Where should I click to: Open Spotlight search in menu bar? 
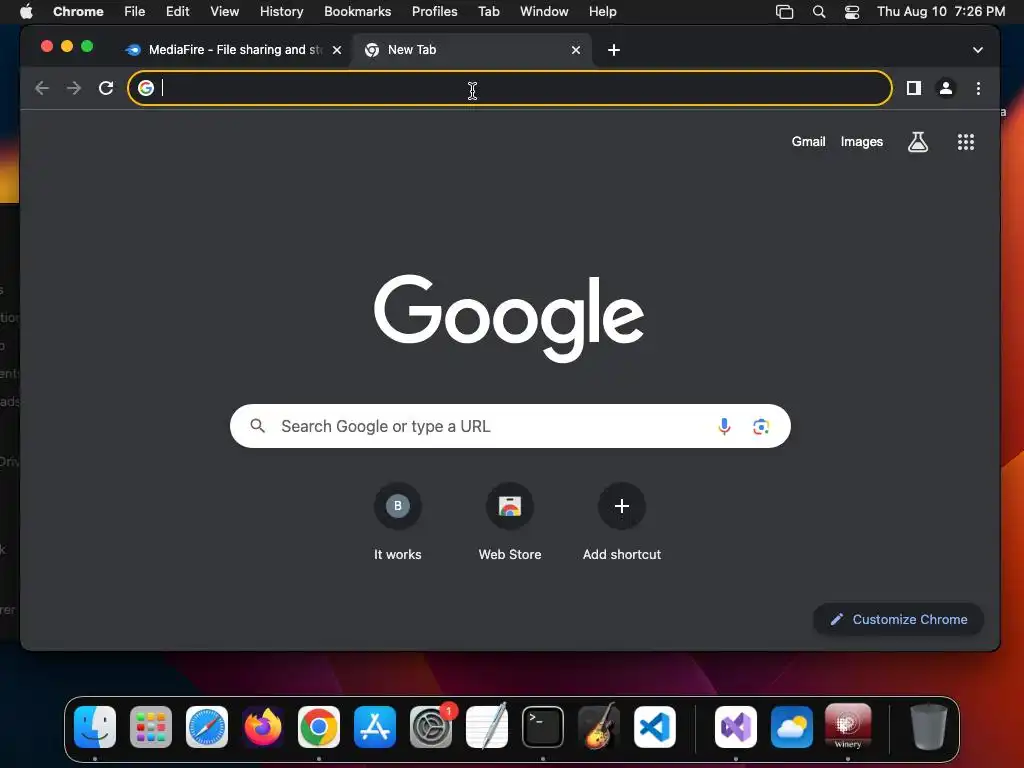tap(819, 12)
